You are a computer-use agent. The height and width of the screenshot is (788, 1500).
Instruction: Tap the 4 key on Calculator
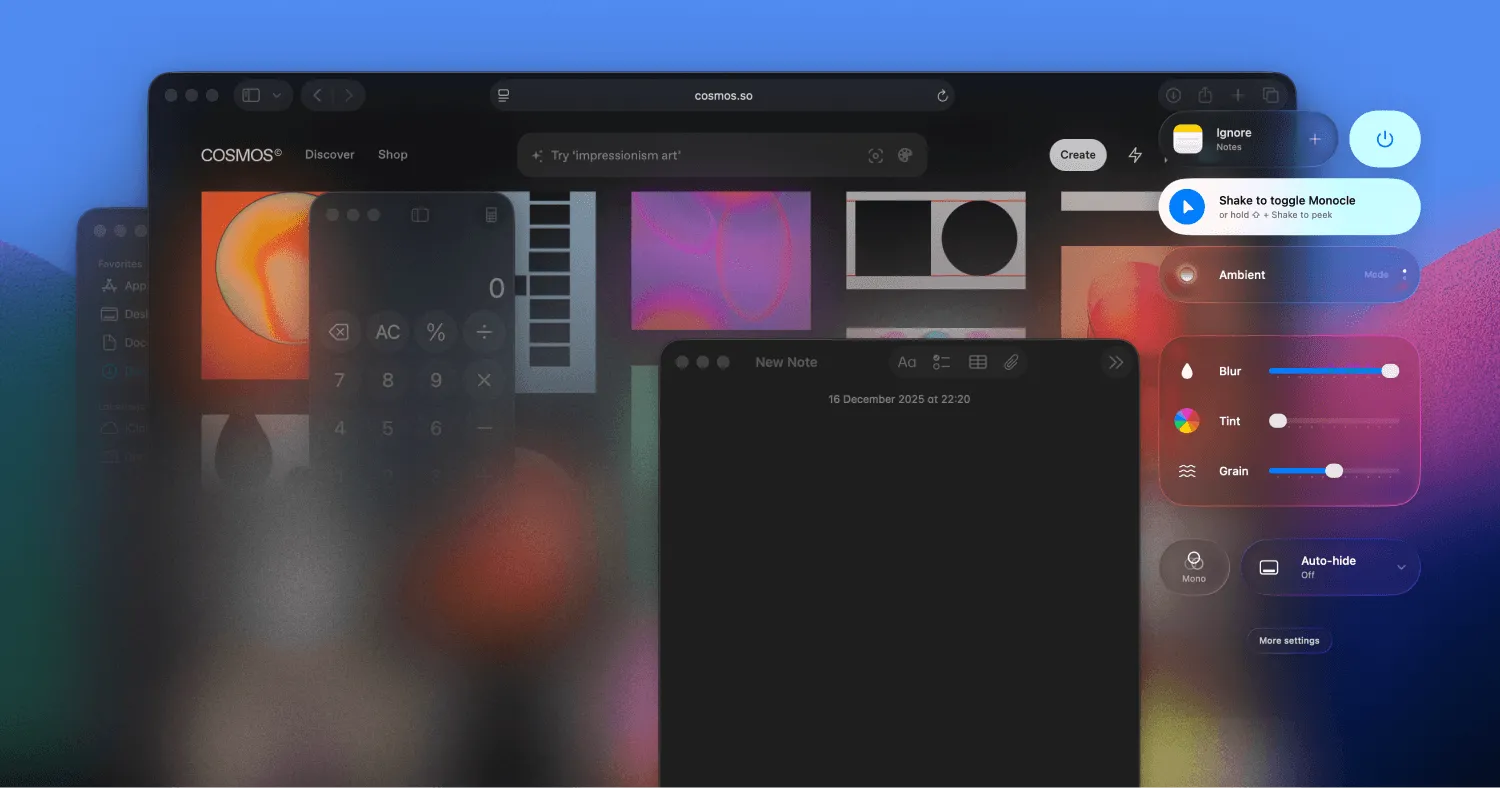339,428
